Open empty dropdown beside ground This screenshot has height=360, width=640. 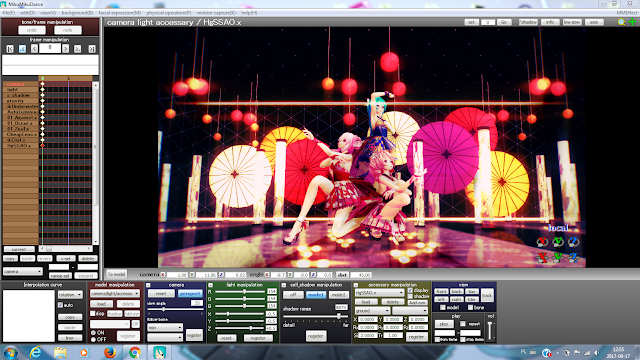[410, 311]
